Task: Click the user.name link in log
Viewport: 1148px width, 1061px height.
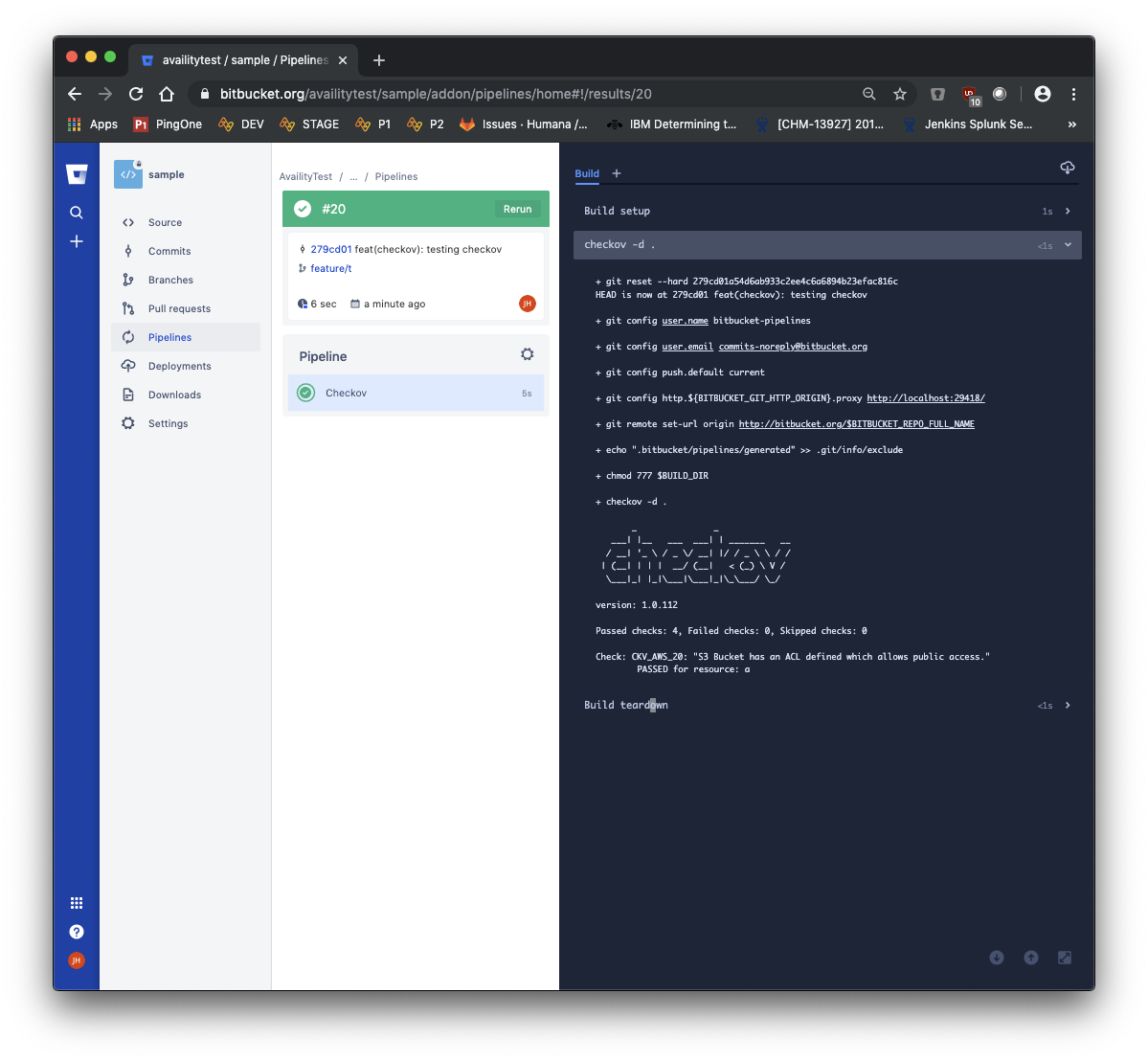Action: coord(685,321)
